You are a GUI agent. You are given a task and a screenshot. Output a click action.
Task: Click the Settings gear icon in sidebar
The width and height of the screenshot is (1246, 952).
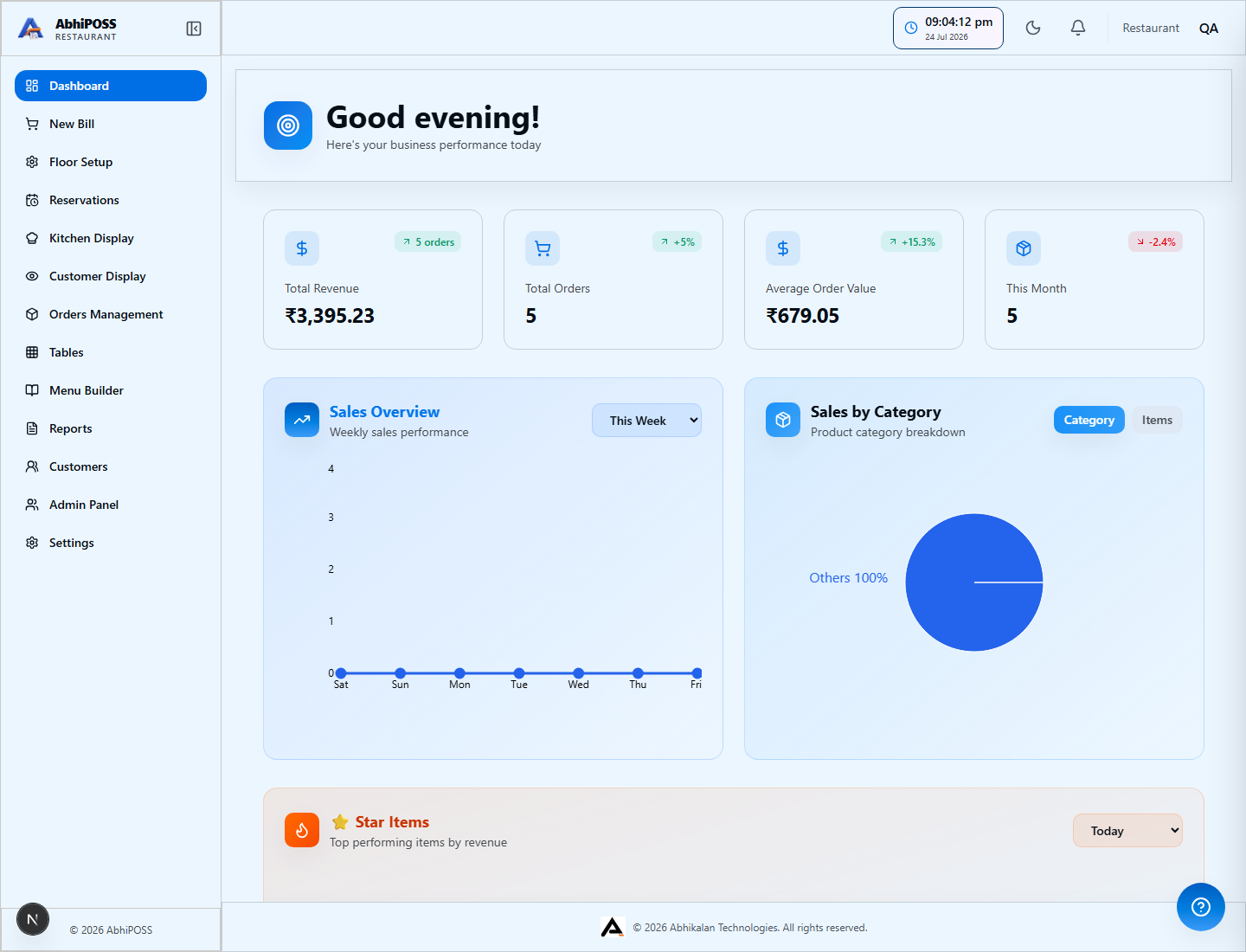(32, 543)
